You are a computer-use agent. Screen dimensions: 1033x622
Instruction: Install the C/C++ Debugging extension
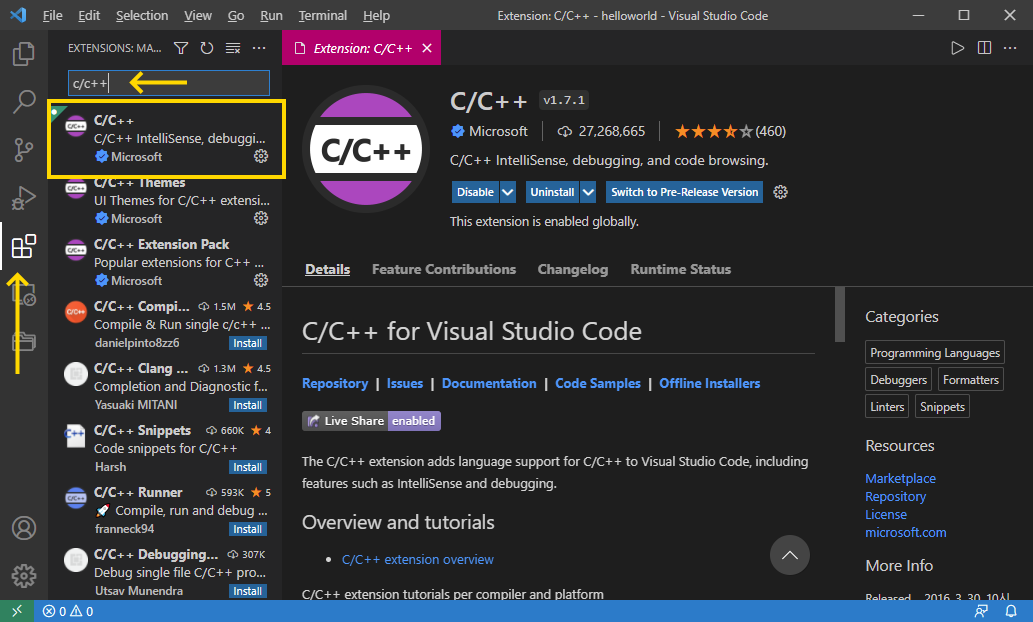pos(248,590)
